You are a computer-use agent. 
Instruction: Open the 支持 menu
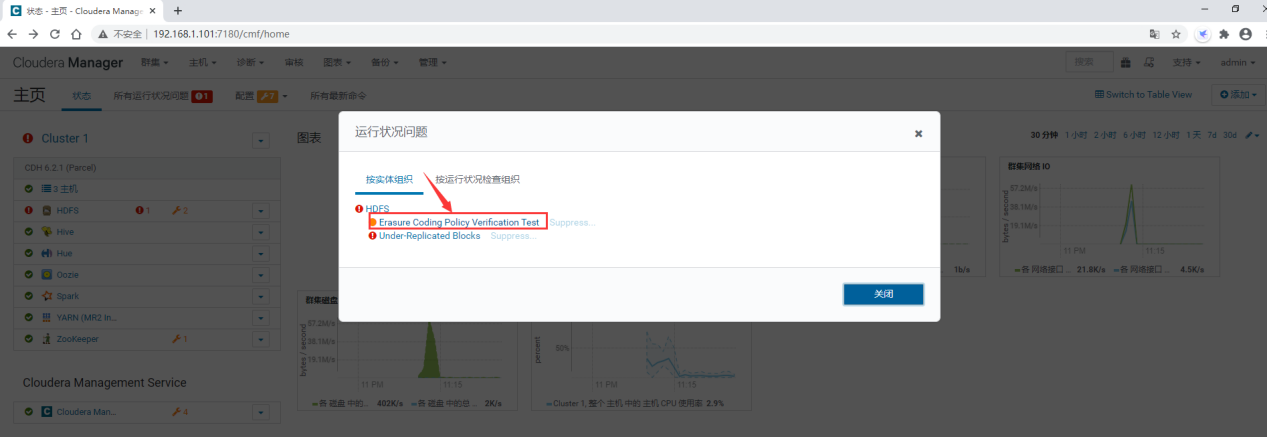coord(1187,62)
